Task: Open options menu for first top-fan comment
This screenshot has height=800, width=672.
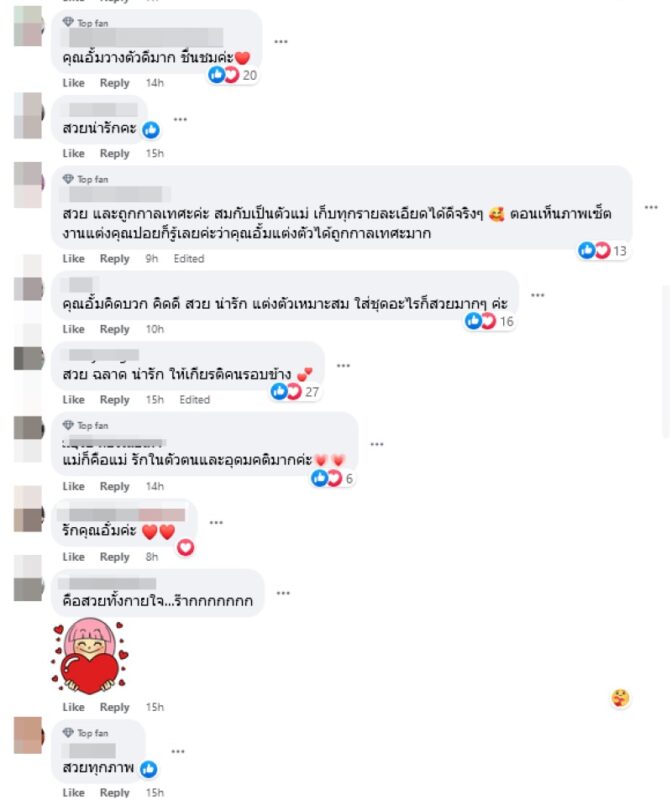Action: pos(281,41)
